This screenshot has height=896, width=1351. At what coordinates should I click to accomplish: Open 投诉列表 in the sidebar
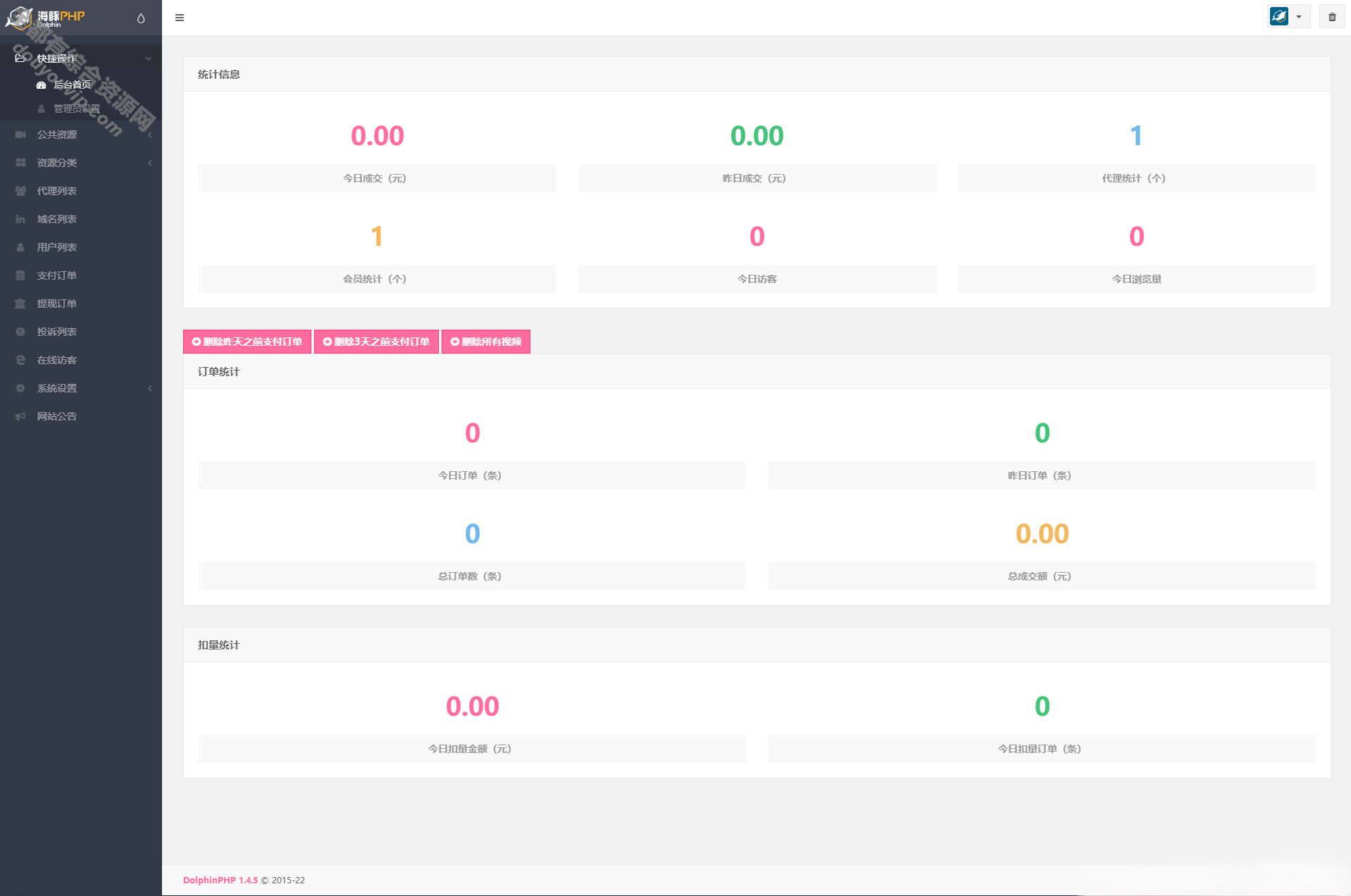tap(57, 332)
